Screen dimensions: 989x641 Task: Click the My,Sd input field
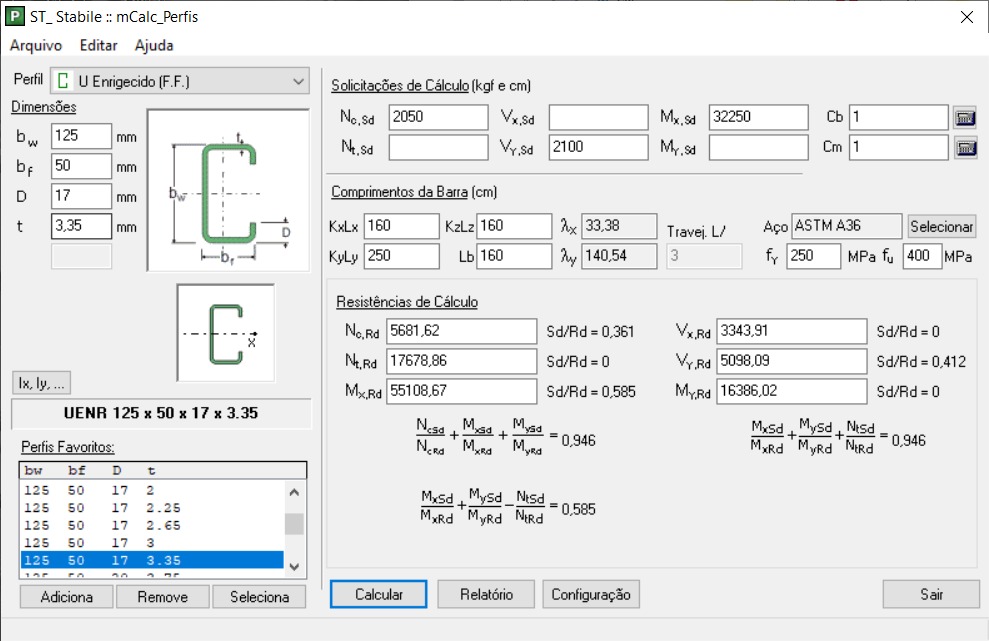pyautogui.click(x=759, y=148)
